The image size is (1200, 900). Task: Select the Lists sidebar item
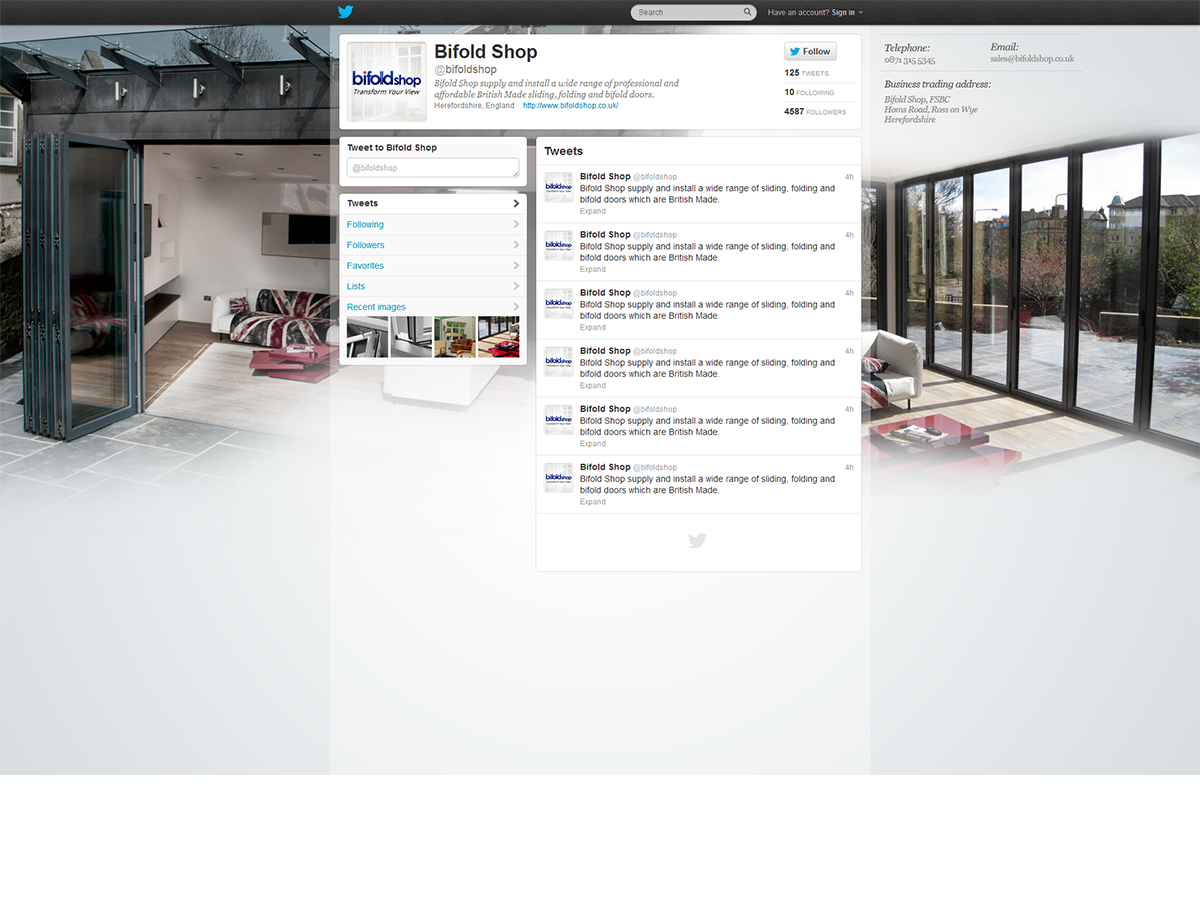tap(433, 286)
